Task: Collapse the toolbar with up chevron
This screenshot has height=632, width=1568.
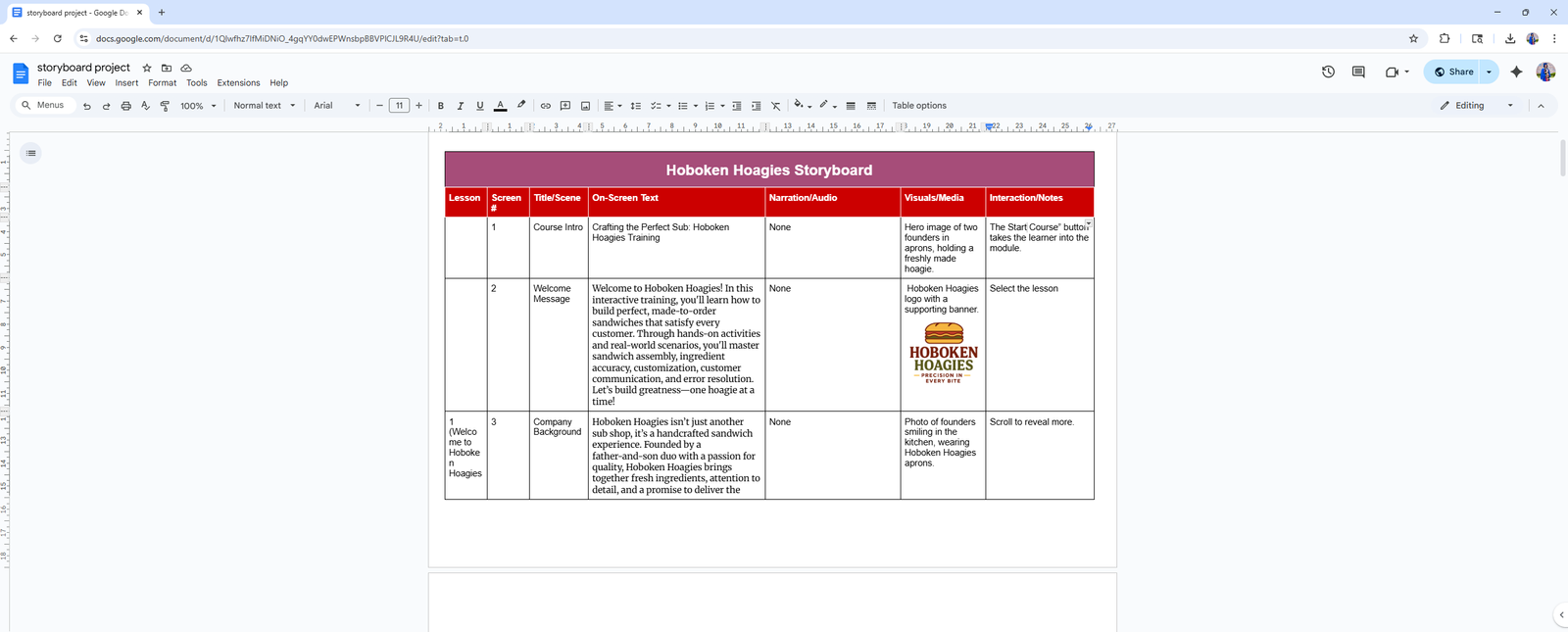Action: [x=1541, y=106]
